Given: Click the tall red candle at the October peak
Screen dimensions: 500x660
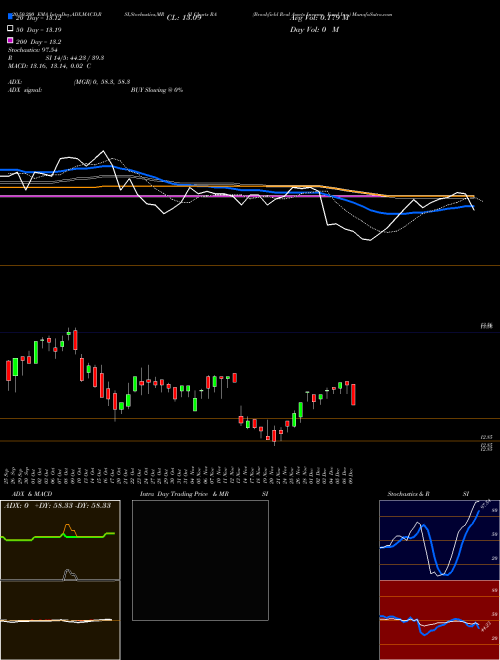Looking at the screenshot, I should point(75,339).
